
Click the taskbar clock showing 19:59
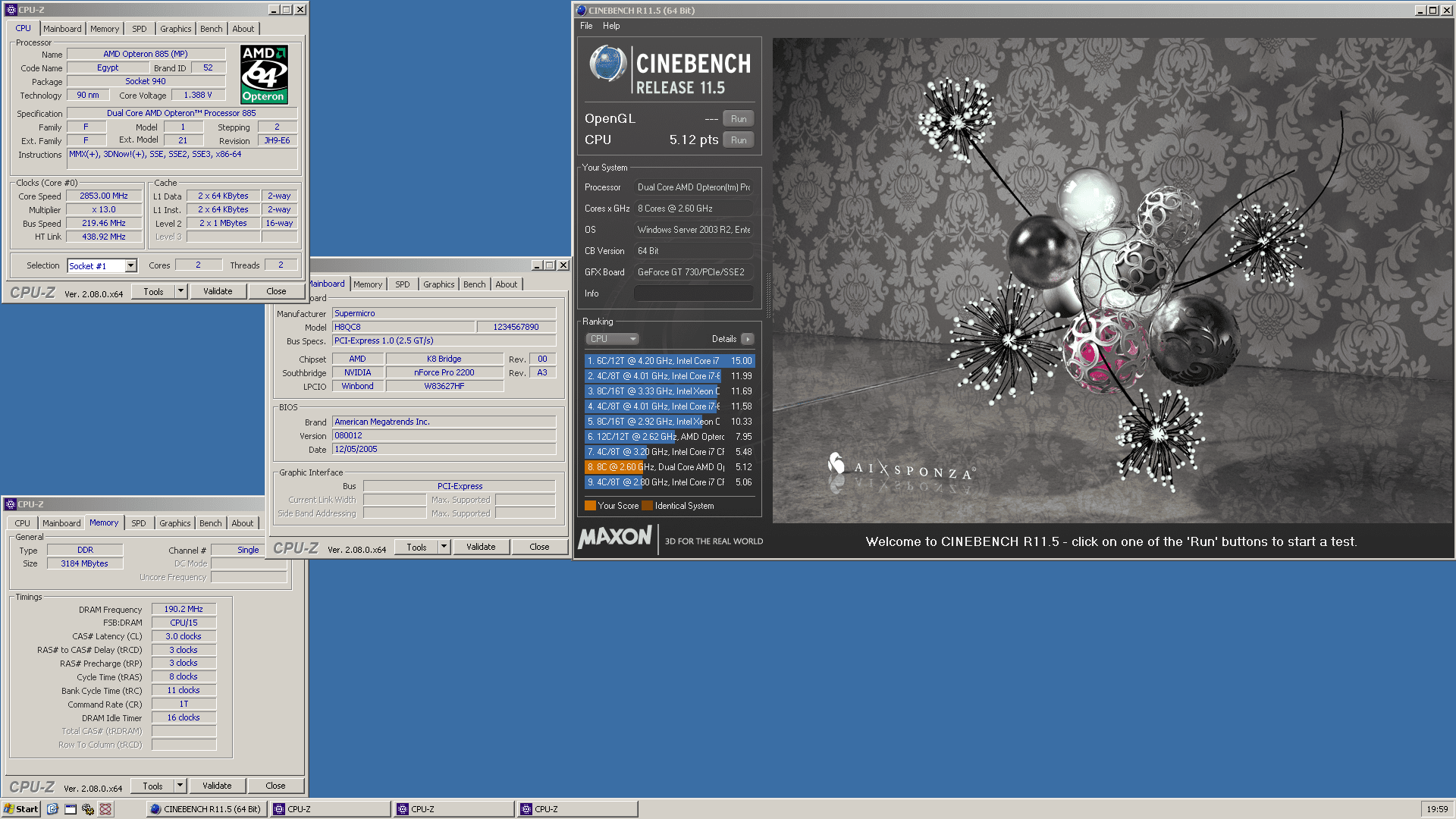(1437, 809)
